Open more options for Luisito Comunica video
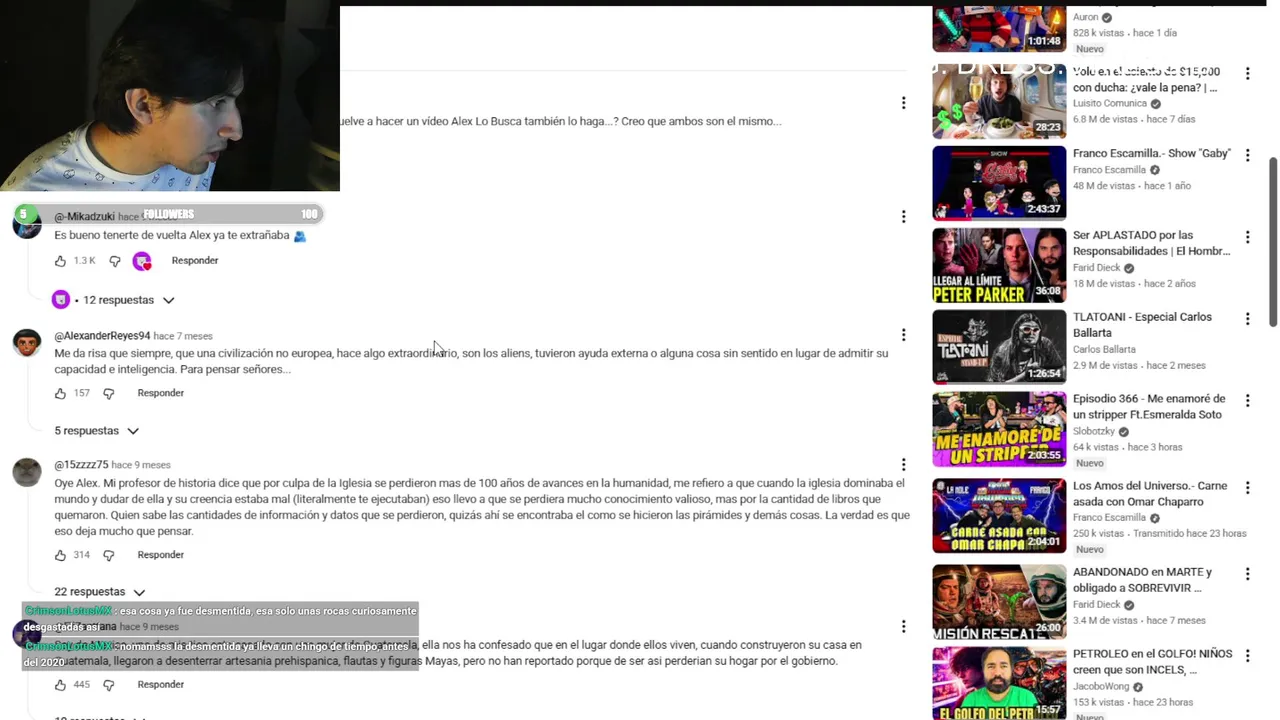The image size is (1280, 720). click(1247, 74)
